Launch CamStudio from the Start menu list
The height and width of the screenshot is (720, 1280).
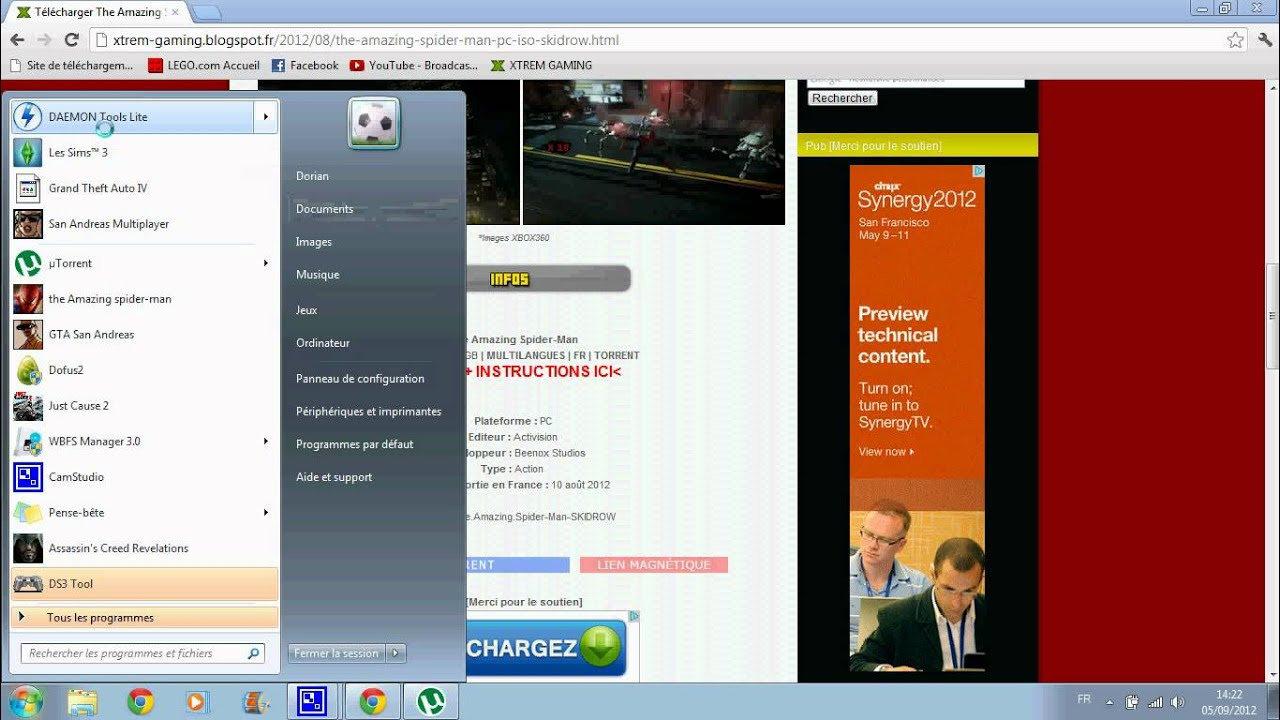pos(144,477)
